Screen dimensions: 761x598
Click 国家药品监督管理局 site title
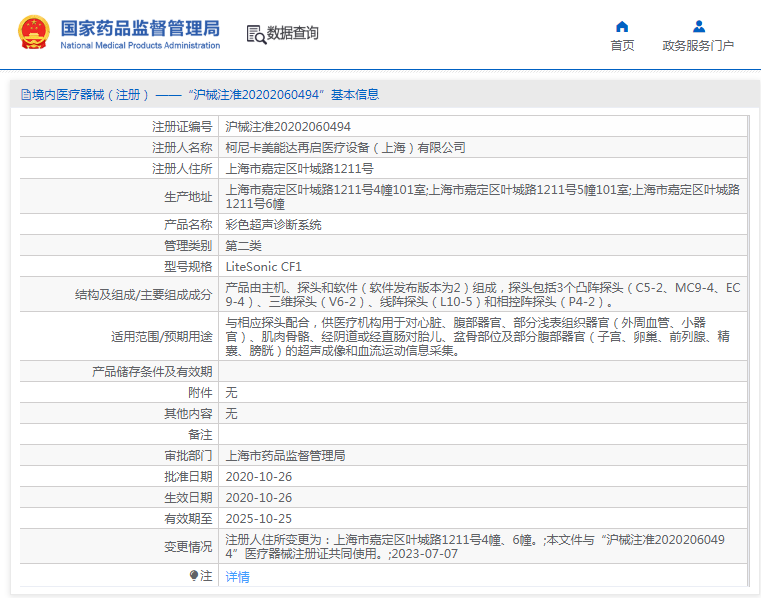(x=140, y=28)
